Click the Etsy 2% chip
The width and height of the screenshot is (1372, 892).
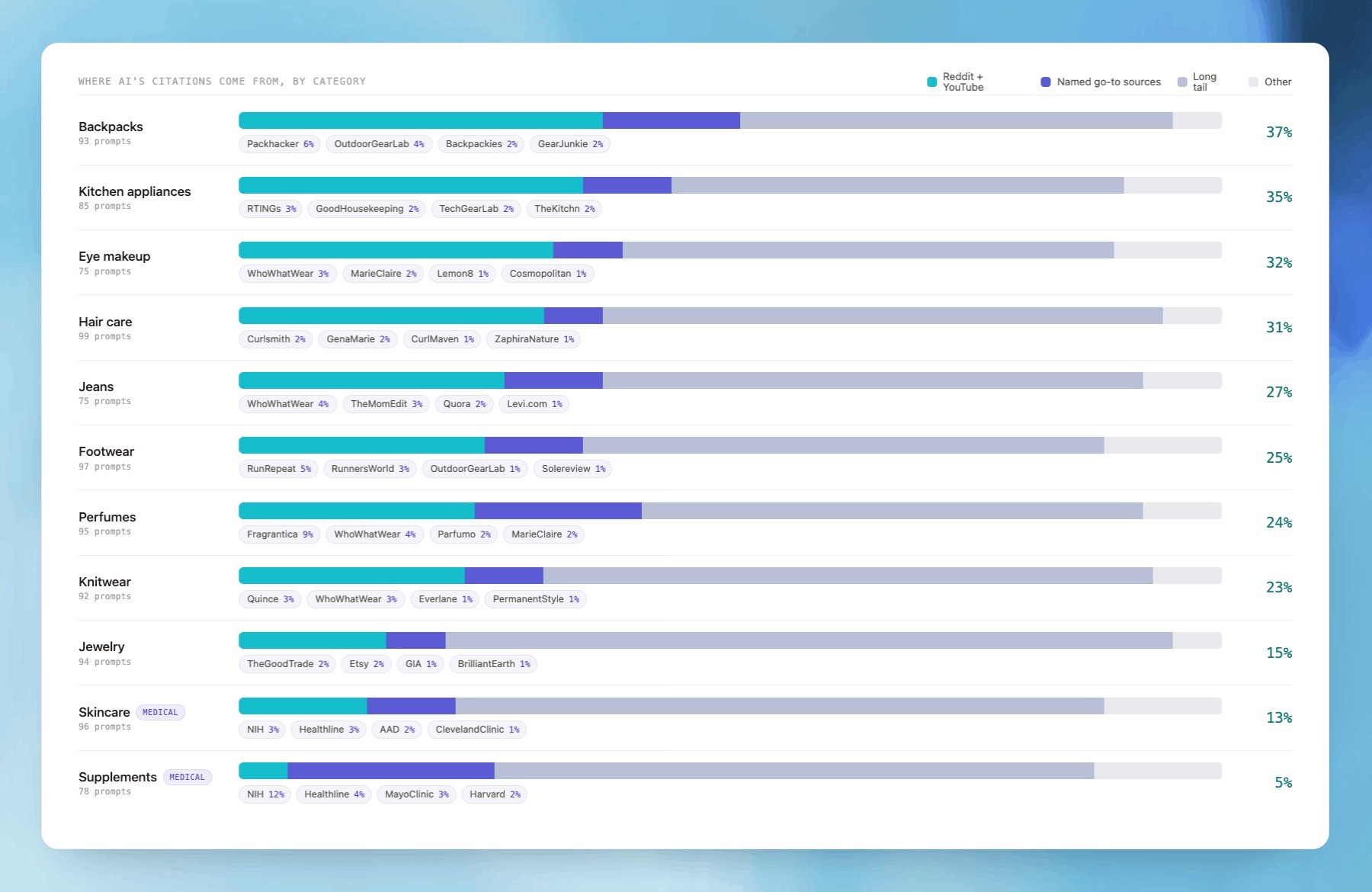(367, 664)
